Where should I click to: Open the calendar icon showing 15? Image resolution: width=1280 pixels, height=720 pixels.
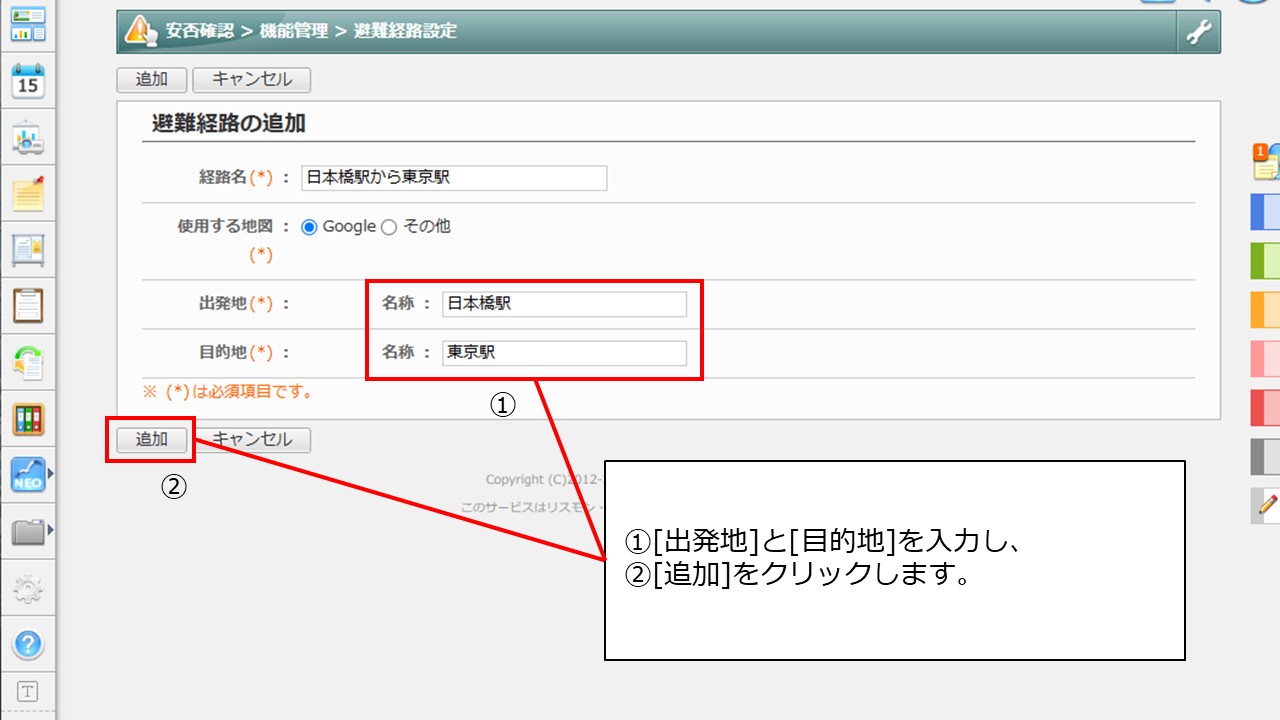[x=28, y=81]
